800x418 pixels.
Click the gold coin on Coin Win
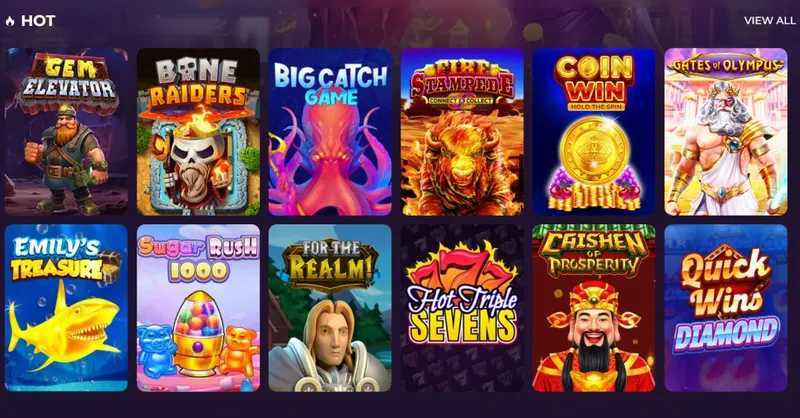(x=594, y=151)
